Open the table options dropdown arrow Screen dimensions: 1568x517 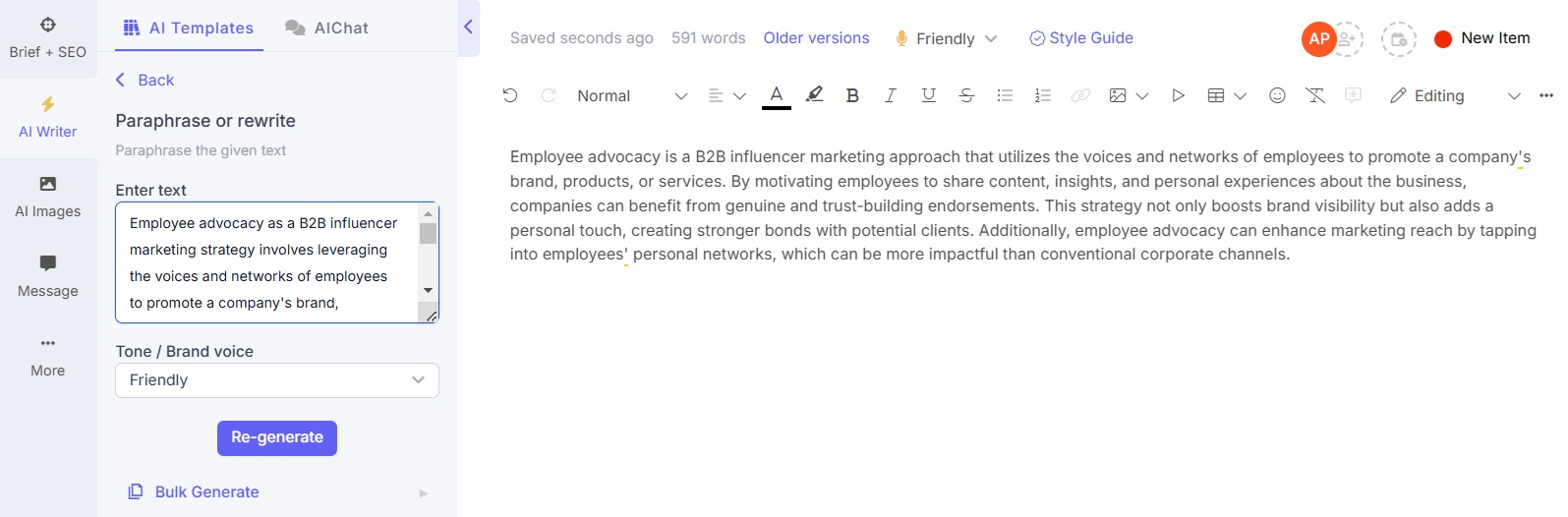tap(1241, 96)
